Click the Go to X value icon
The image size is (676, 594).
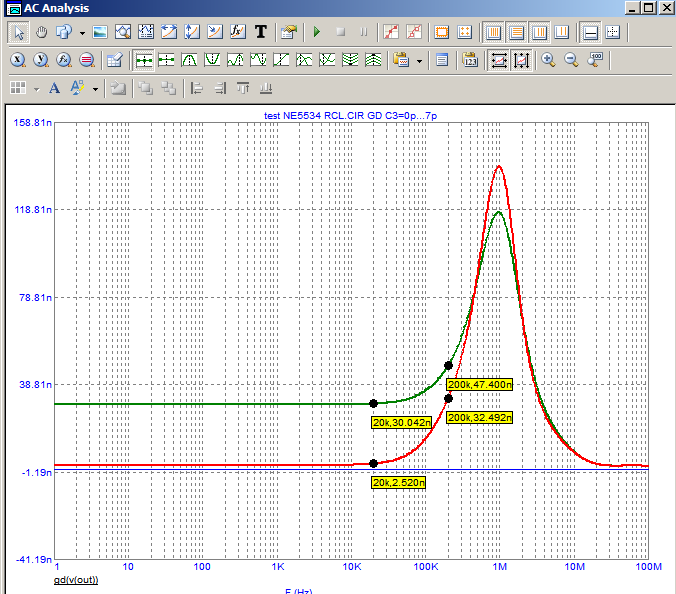tap(18, 60)
